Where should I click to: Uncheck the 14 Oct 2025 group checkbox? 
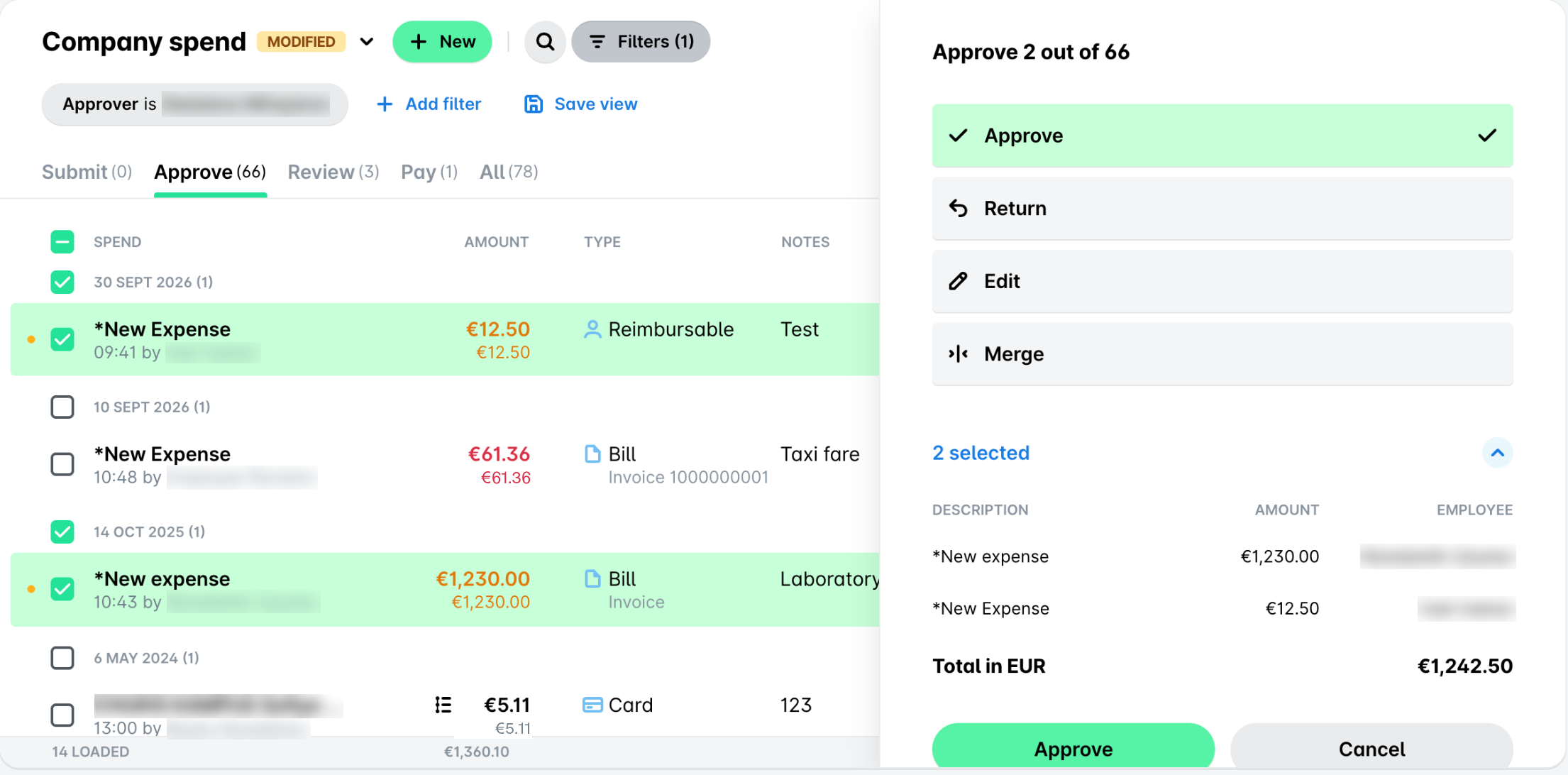[62, 532]
